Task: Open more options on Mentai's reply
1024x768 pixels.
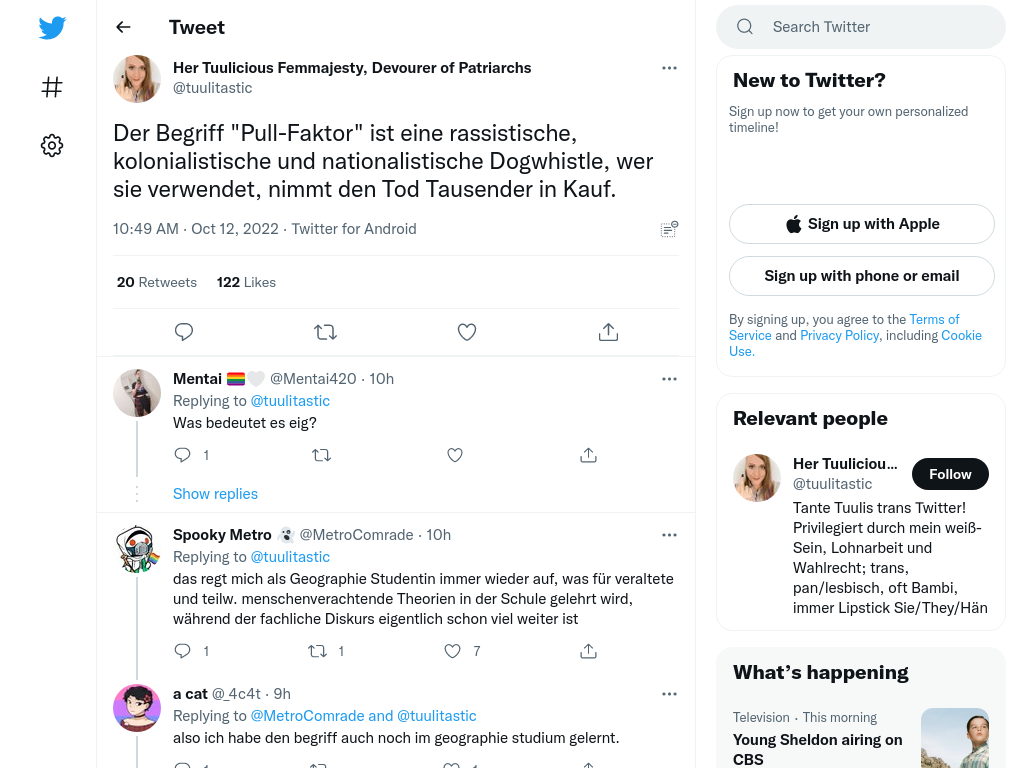Action: (x=669, y=379)
